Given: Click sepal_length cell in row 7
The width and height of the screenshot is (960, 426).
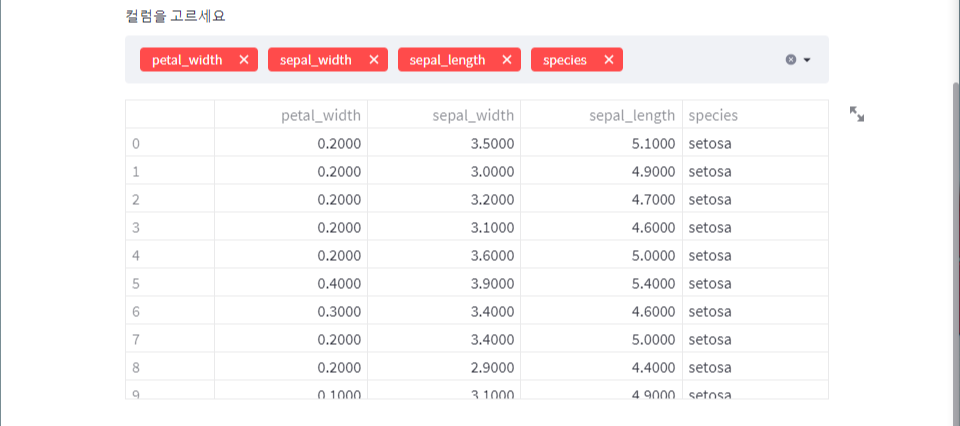Looking at the screenshot, I should tap(602, 339).
